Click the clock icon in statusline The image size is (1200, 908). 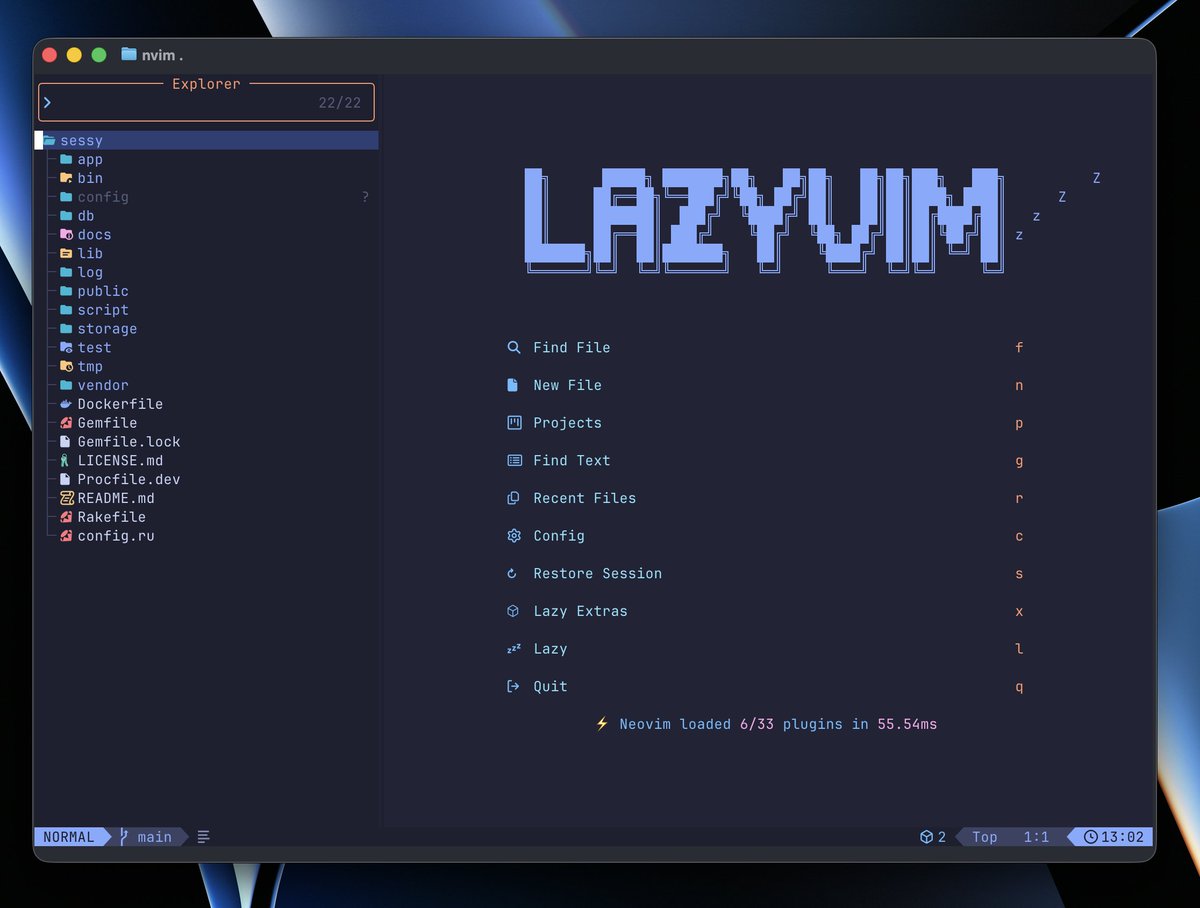click(1091, 837)
